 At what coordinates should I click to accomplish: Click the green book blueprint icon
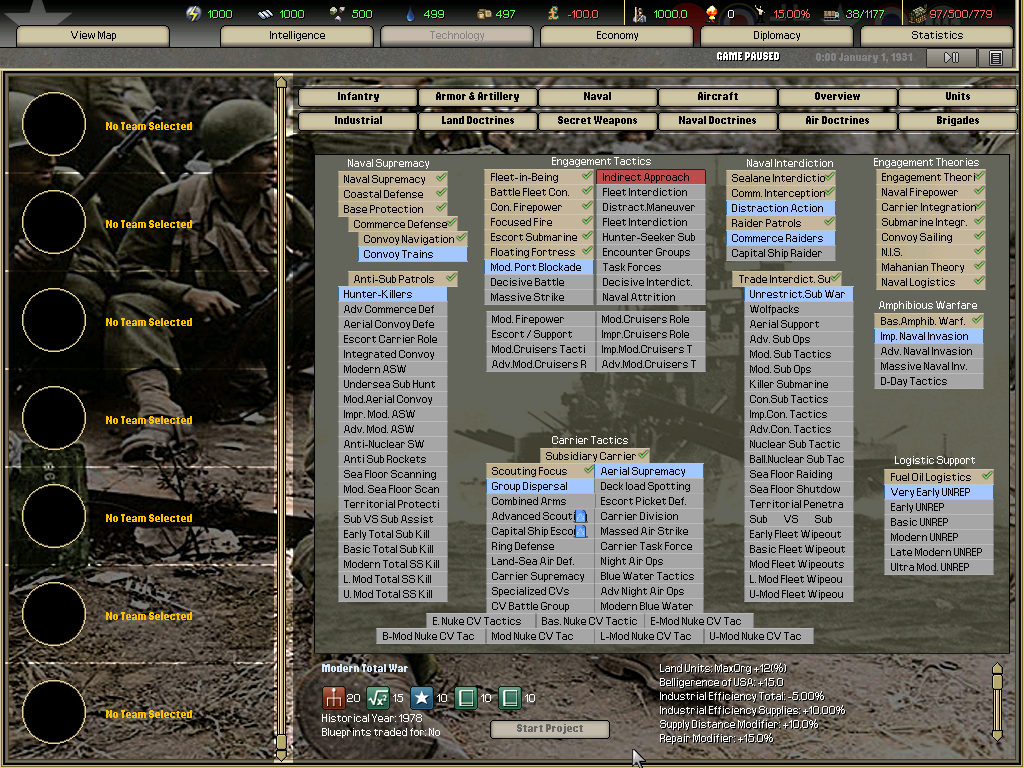(x=464, y=698)
